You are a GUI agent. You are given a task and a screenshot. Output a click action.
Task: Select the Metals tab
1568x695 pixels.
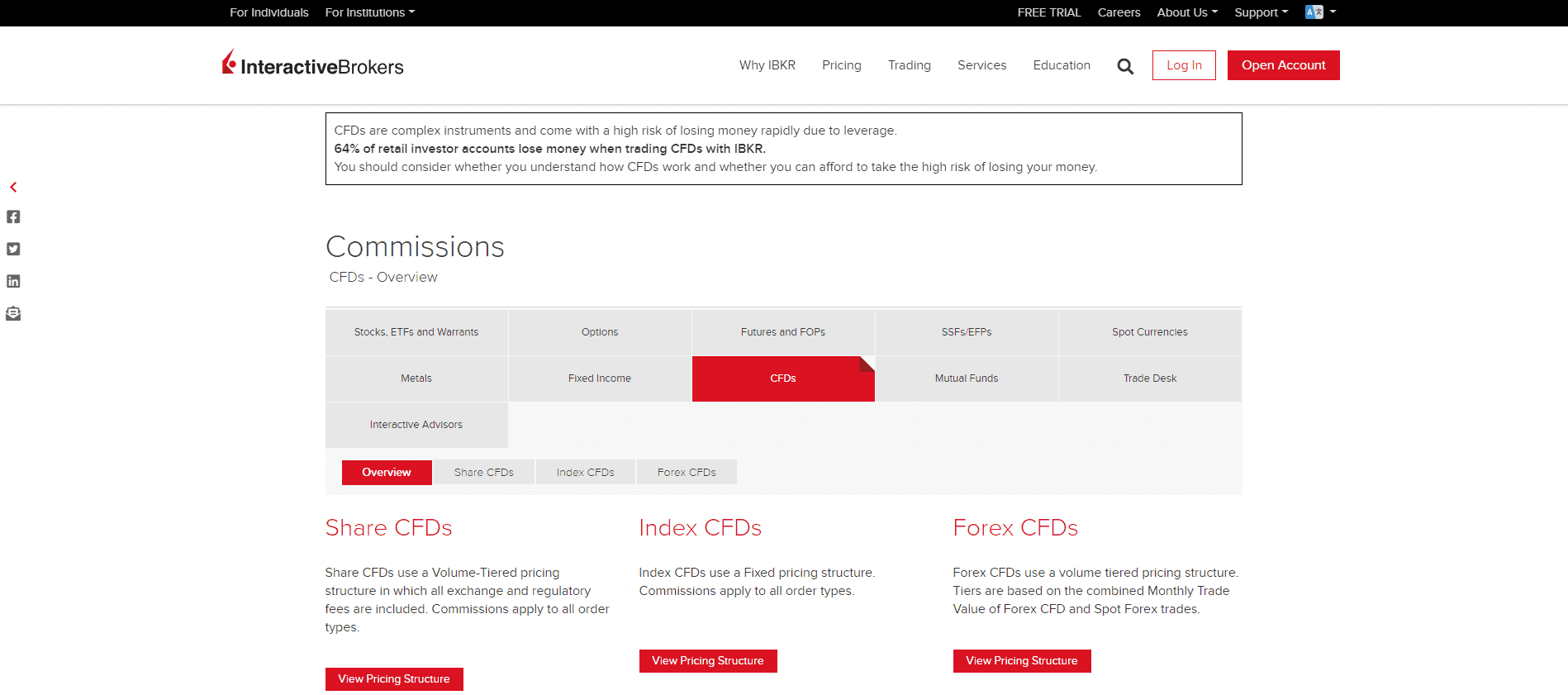coord(416,378)
